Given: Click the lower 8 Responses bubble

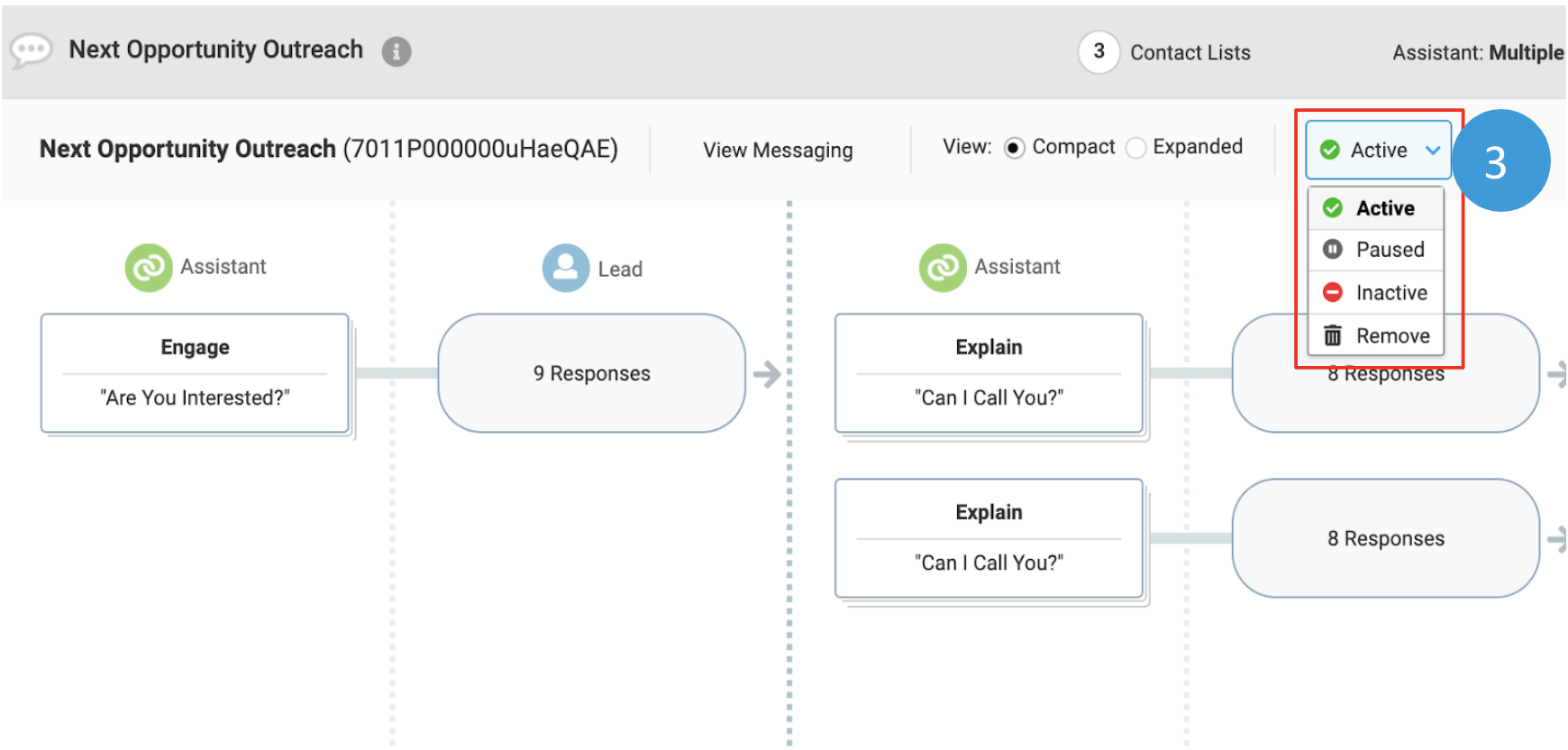Looking at the screenshot, I should (1385, 538).
